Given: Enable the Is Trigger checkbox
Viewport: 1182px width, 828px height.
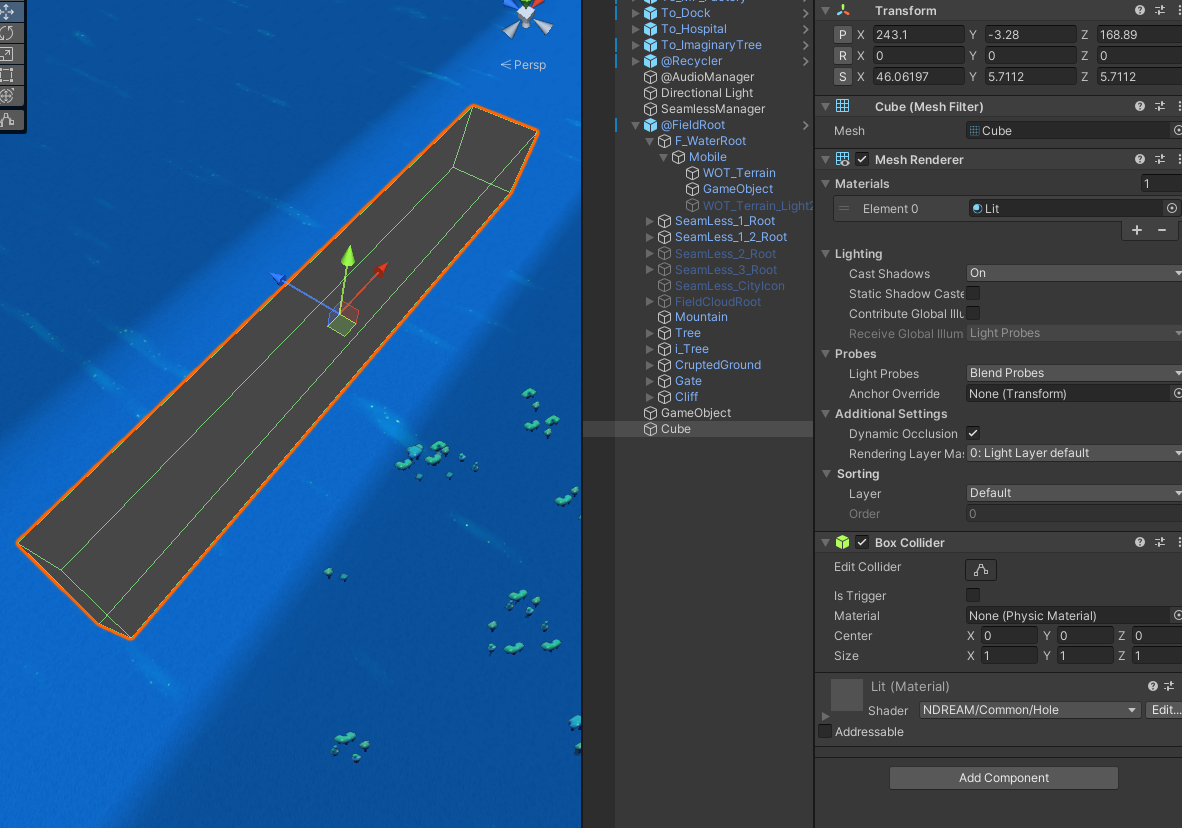Looking at the screenshot, I should (973, 596).
